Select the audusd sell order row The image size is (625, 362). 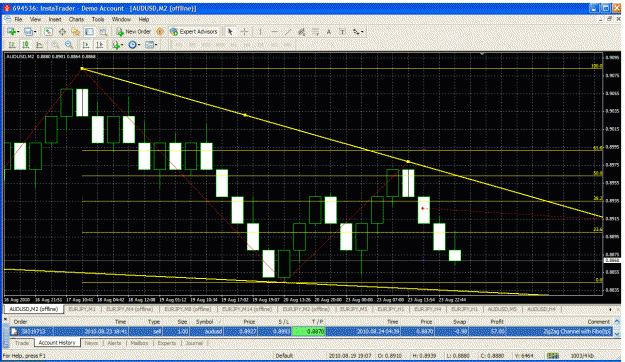(311, 331)
